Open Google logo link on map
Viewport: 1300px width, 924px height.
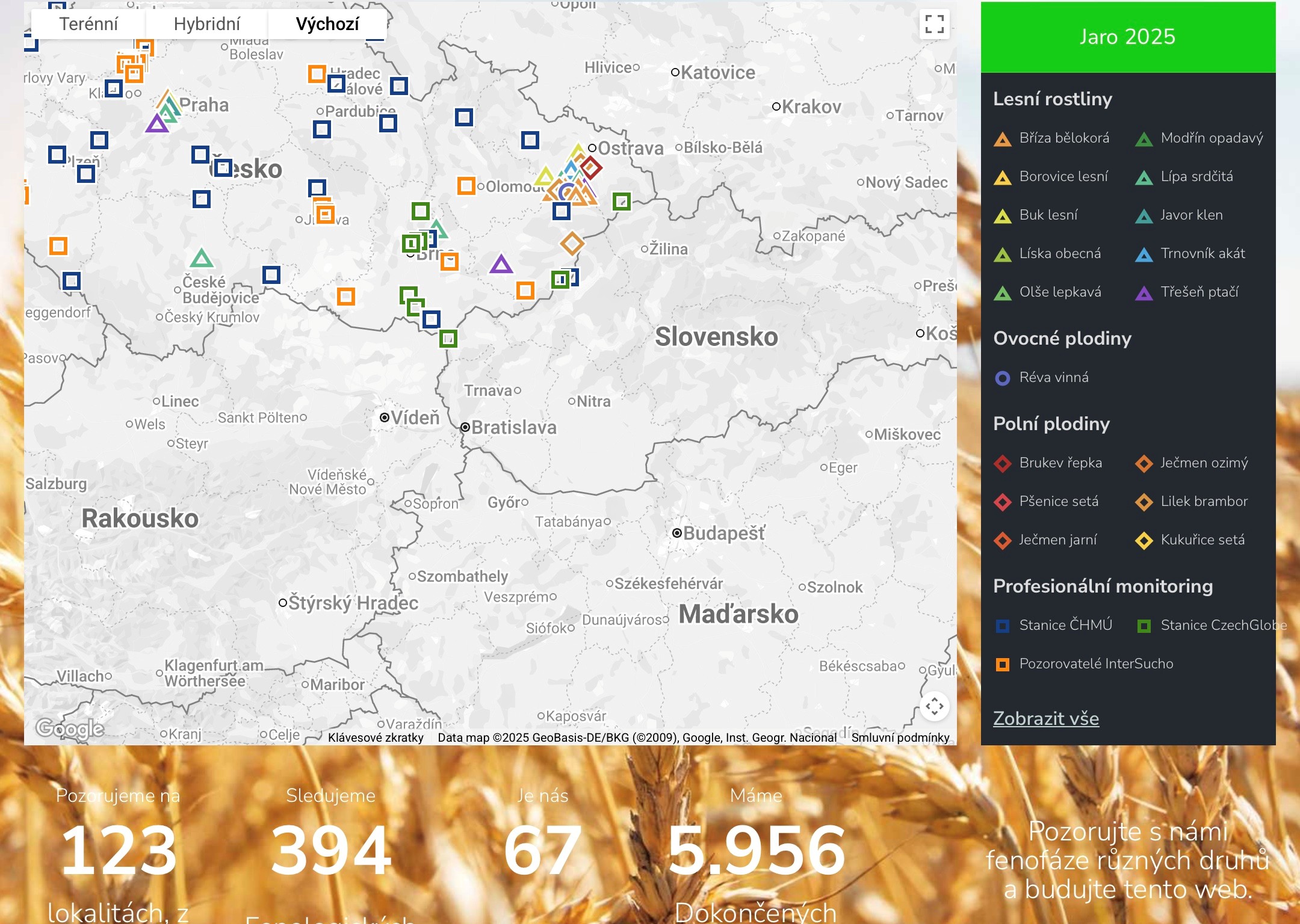click(70, 728)
